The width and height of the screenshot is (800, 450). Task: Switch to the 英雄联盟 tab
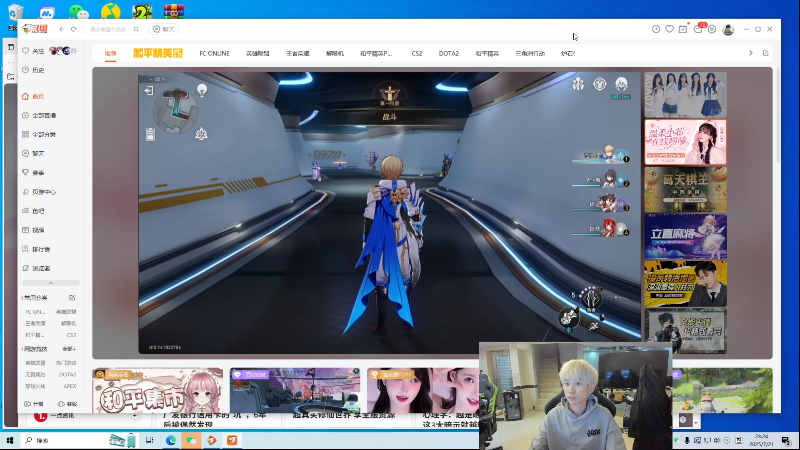click(258, 53)
